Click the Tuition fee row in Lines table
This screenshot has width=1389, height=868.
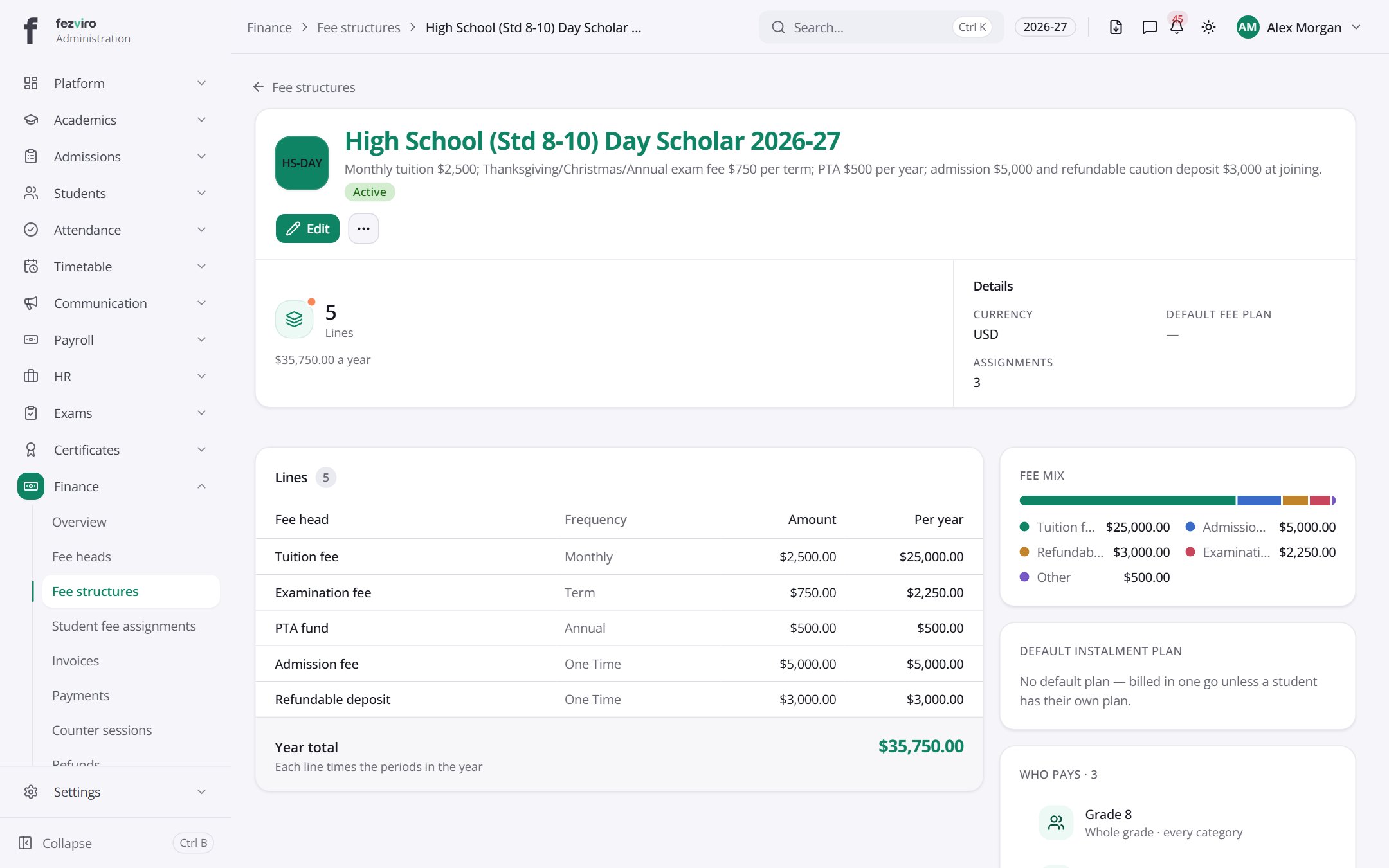pyautogui.click(x=619, y=556)
